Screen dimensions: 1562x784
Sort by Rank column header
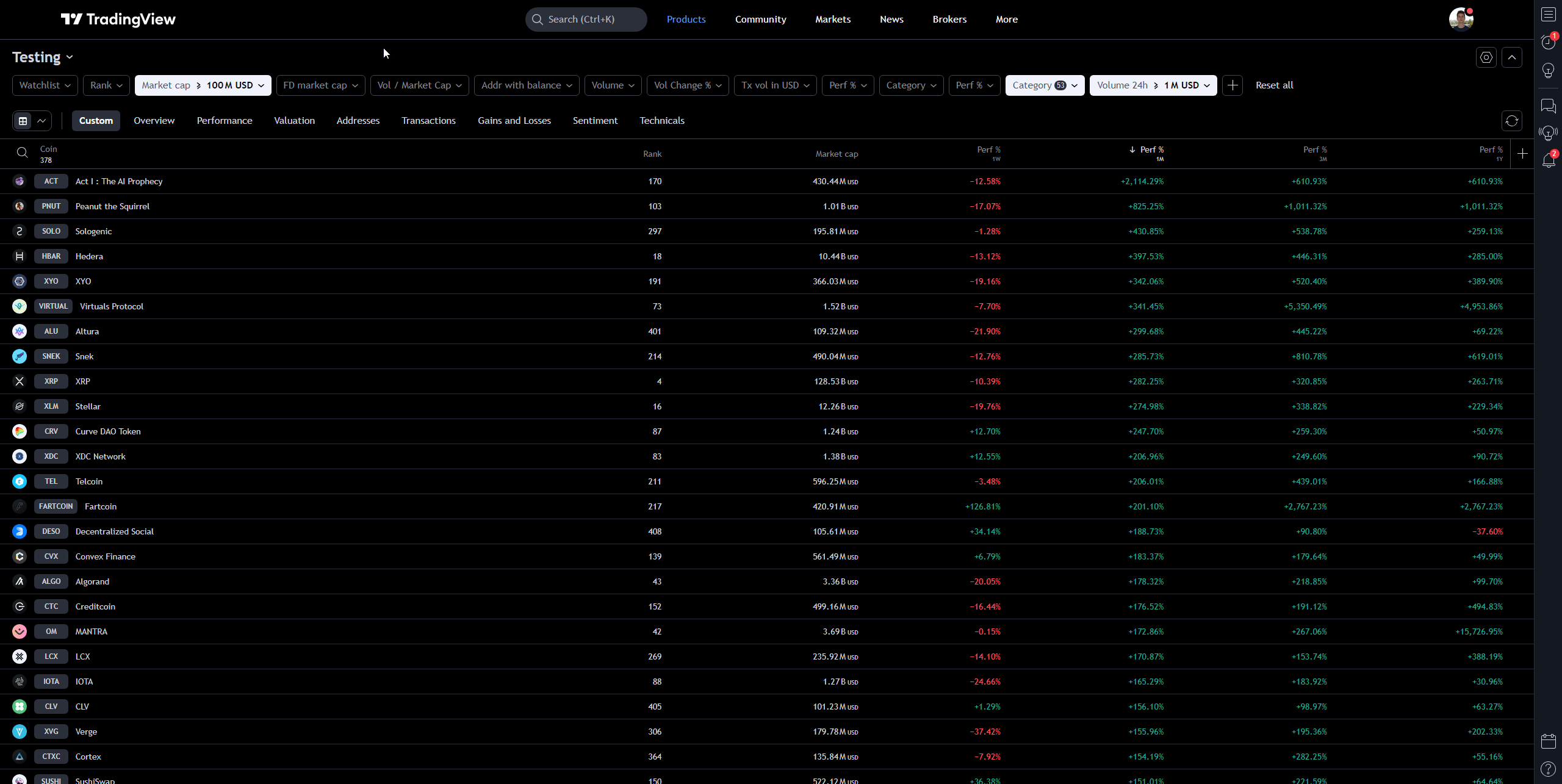pos(652,154)
